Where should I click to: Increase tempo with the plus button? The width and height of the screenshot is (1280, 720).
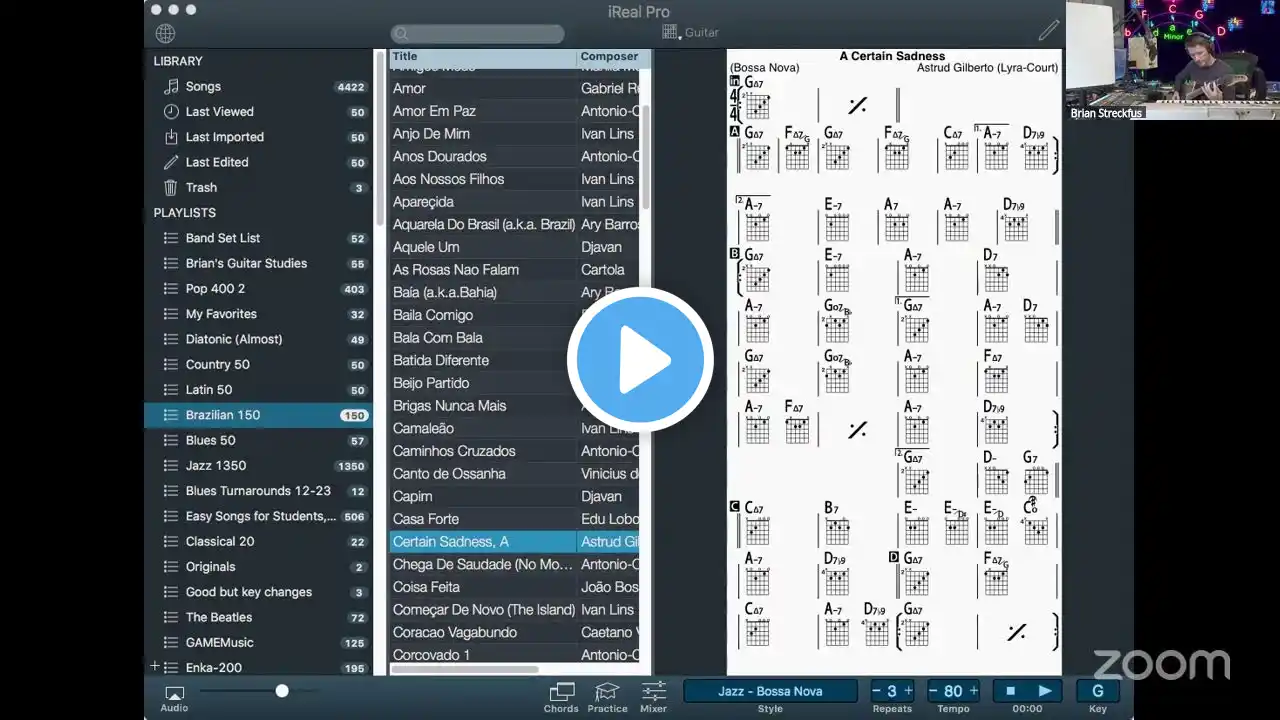[974, 691]
